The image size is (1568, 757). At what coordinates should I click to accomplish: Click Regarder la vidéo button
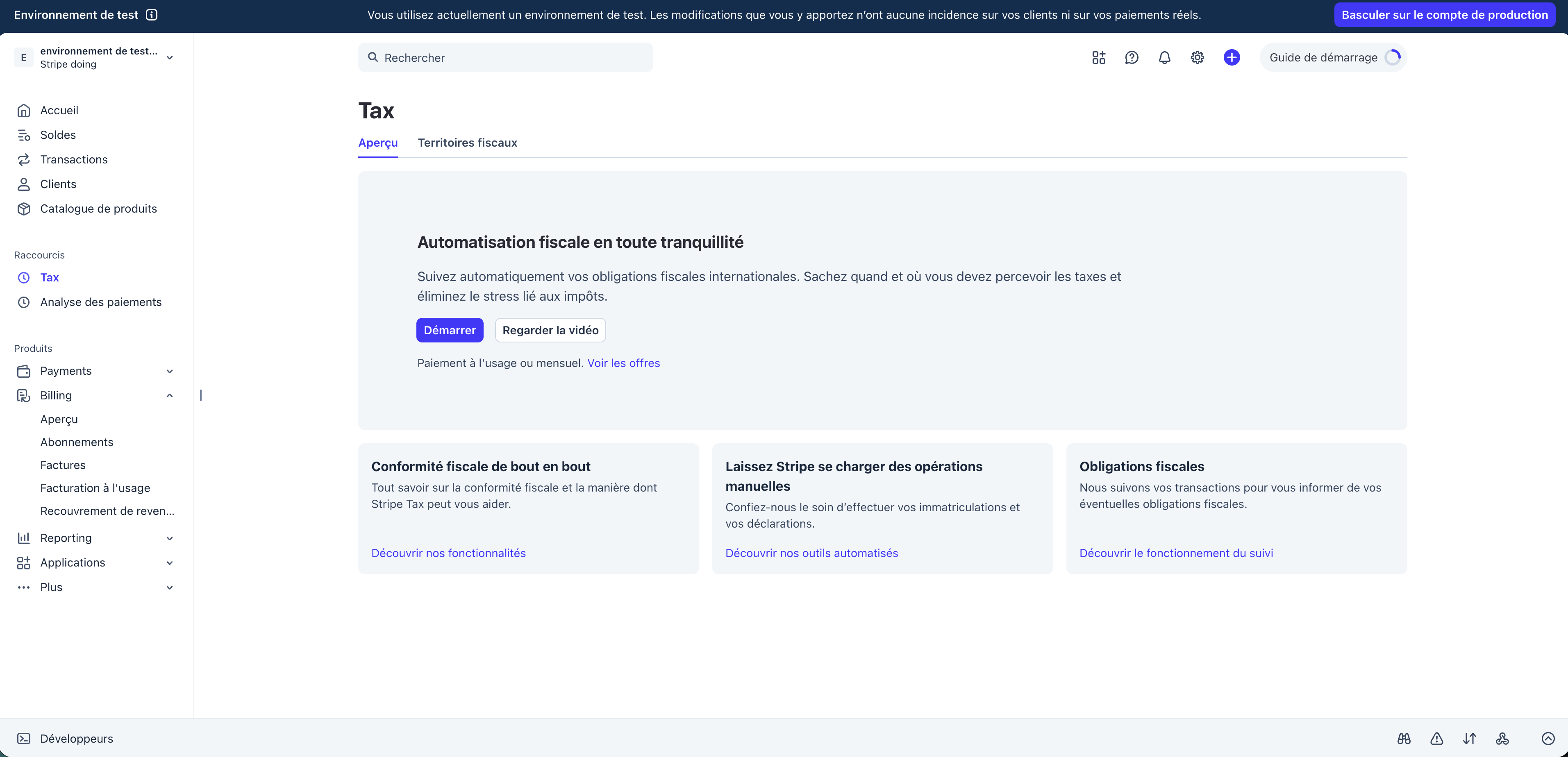pyautogui.click(x=550, y=330)
